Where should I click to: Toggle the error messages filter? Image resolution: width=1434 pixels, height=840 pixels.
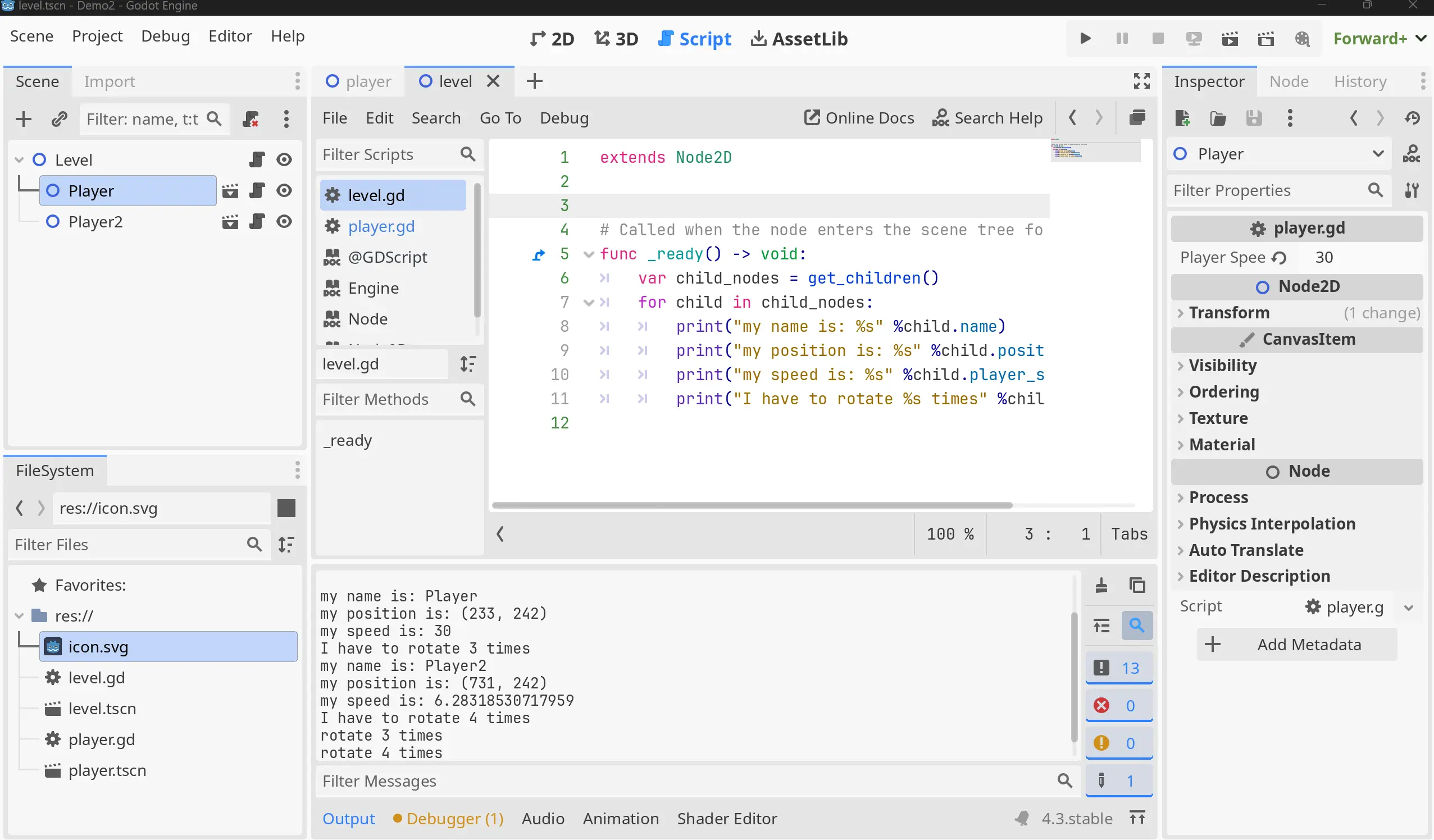coord(1119,706)
